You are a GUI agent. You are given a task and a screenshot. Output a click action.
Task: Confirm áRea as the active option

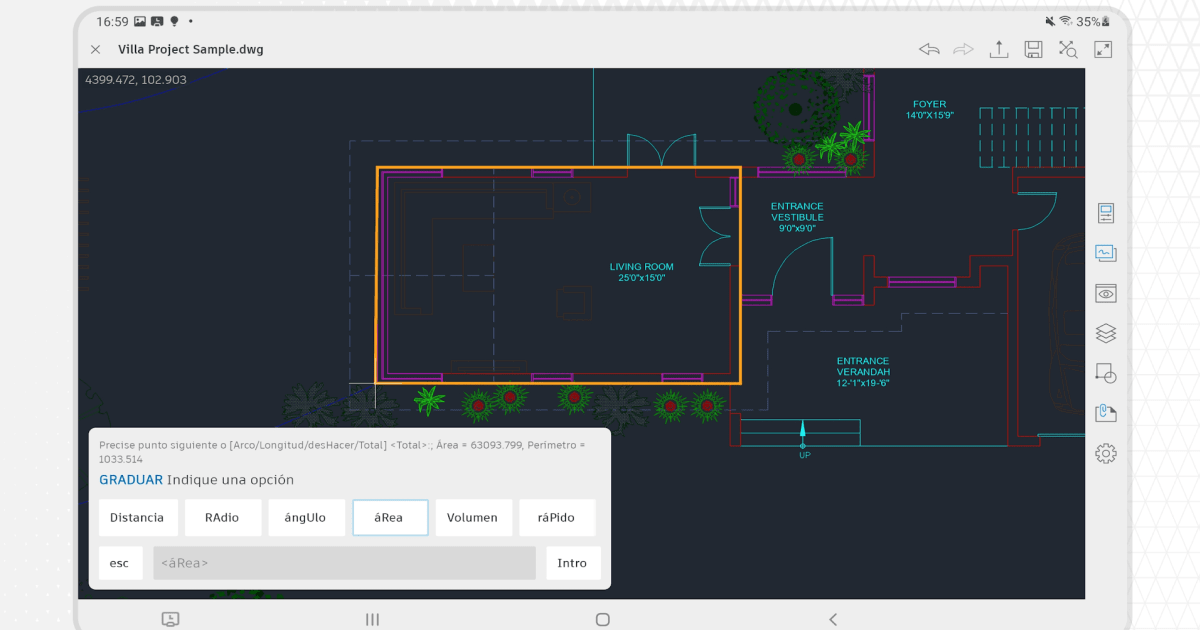click(390, 517)
